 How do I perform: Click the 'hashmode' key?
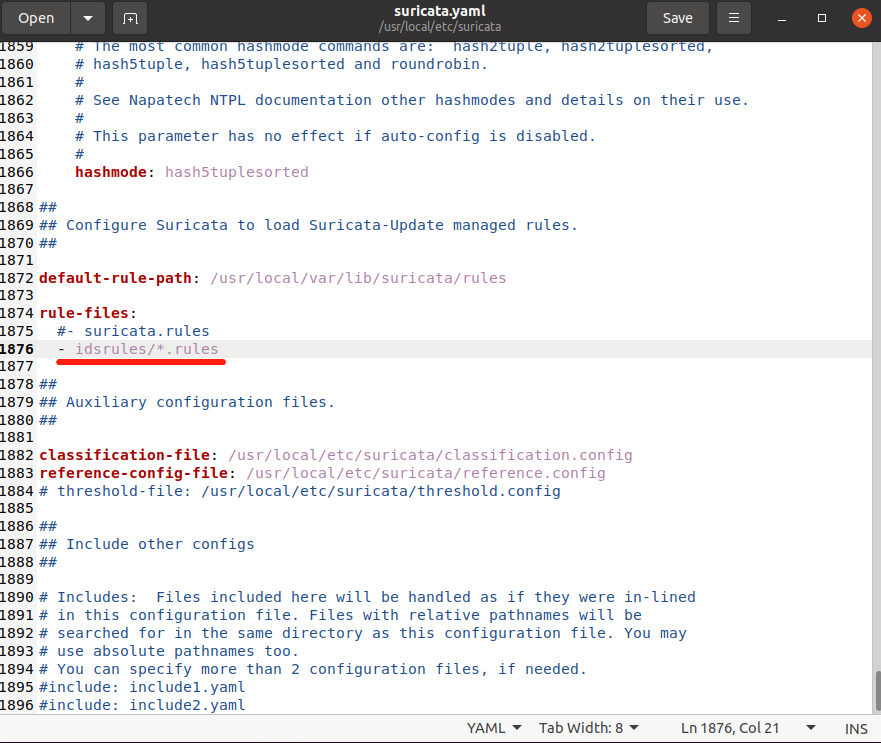pyautogui.click(x=111, y=172)
